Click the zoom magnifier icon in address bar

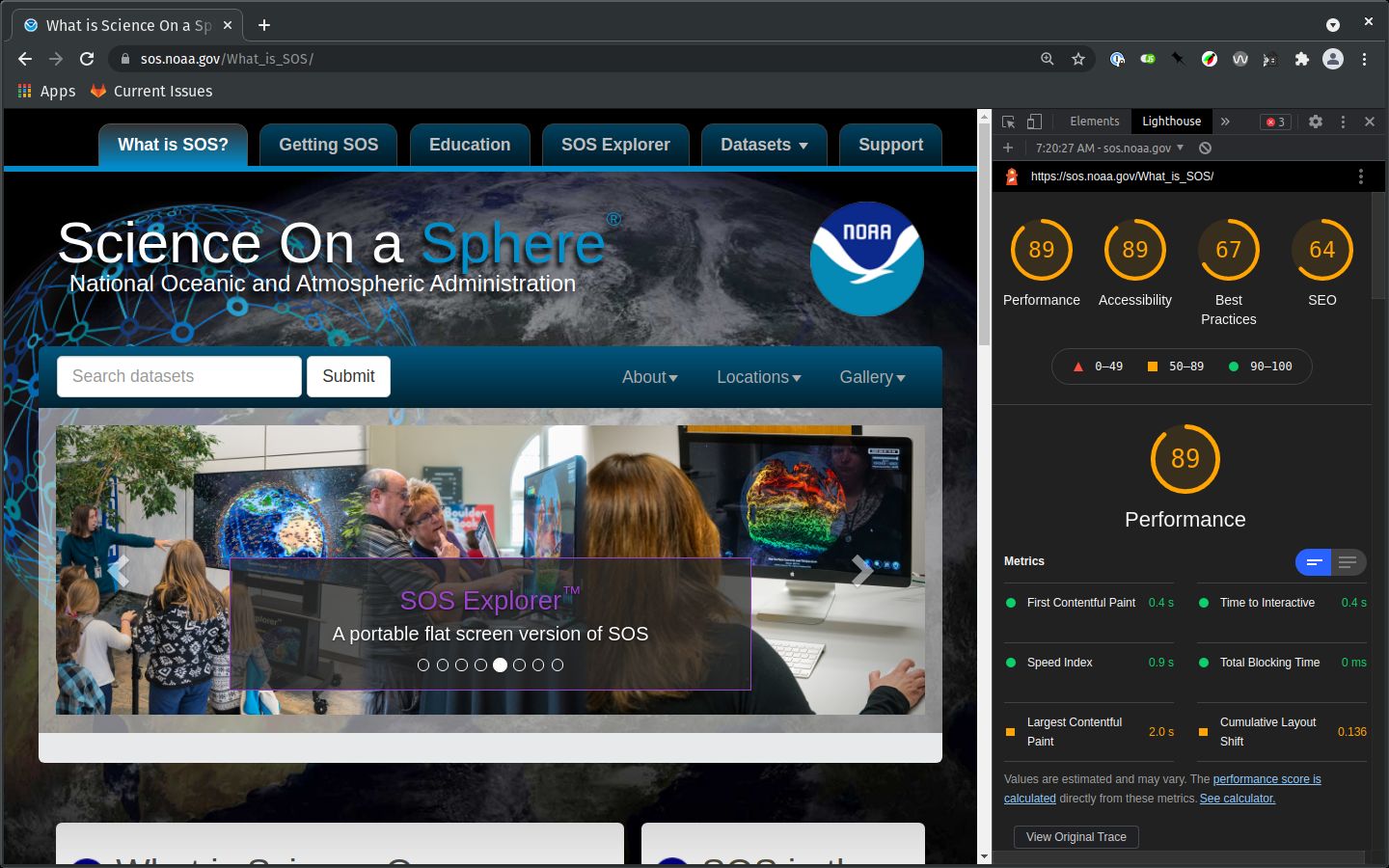click(x=1048, y=59)
